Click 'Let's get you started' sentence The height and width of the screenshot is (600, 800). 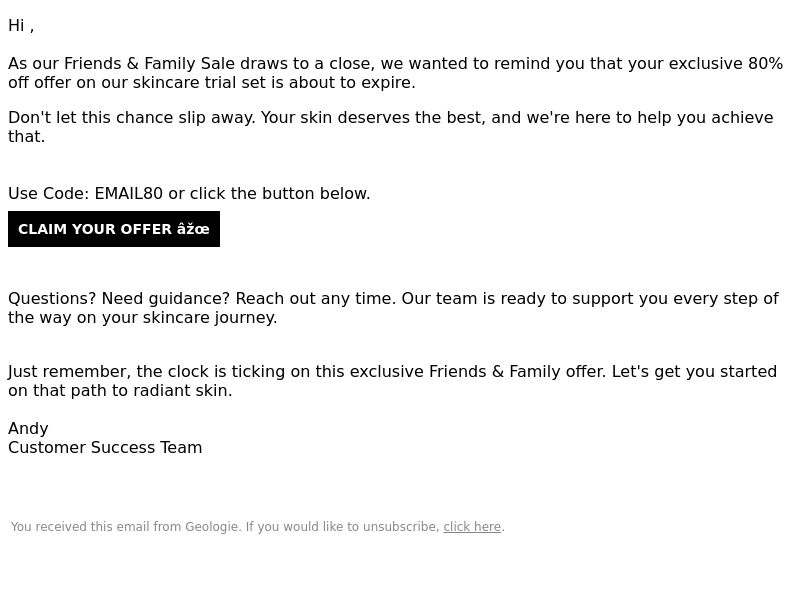point(694,371)
